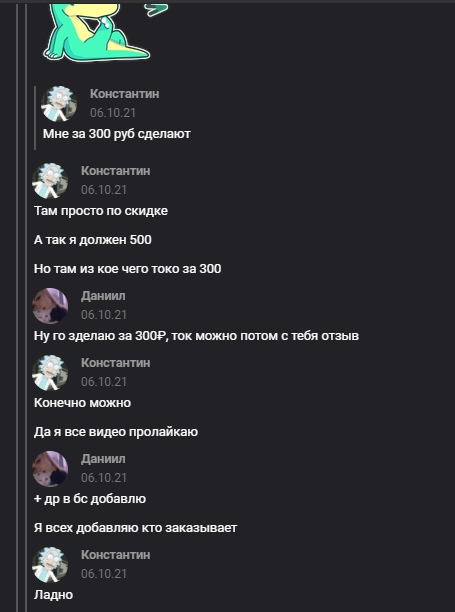Viewport: 455px width, 612px height.
Task: Open Константин name link above "Ладно"
Action: [x=116, y=555]
